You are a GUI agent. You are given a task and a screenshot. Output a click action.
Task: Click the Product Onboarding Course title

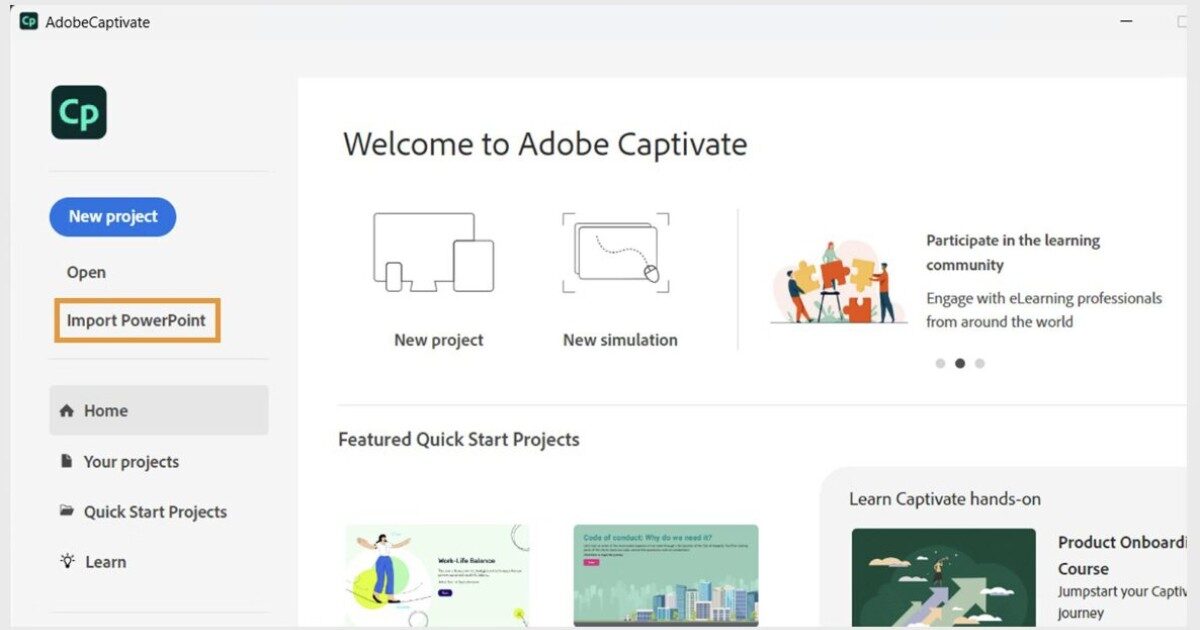coord(1122,555)
